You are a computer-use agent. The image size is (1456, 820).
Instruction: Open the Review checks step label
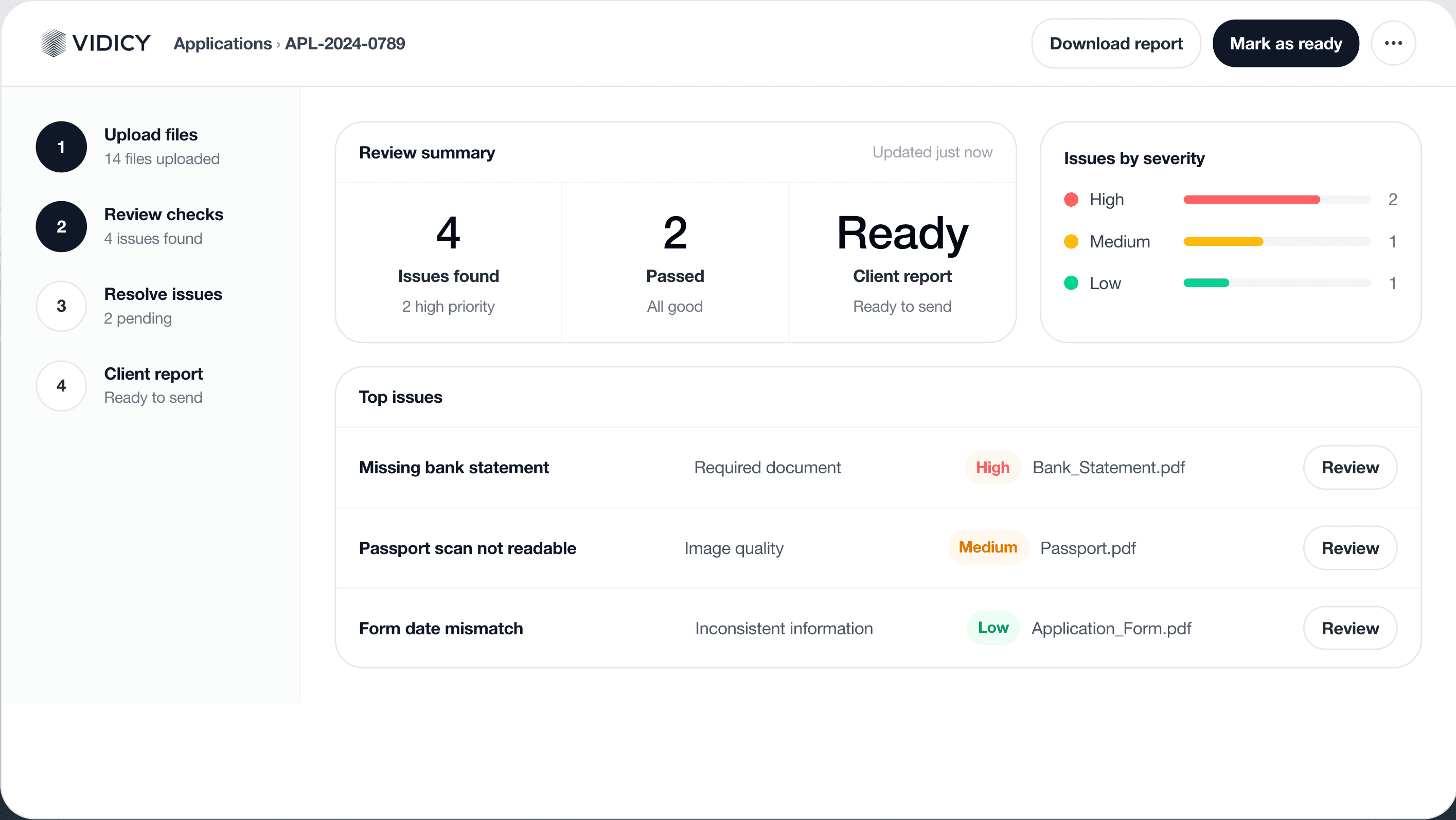164,215
